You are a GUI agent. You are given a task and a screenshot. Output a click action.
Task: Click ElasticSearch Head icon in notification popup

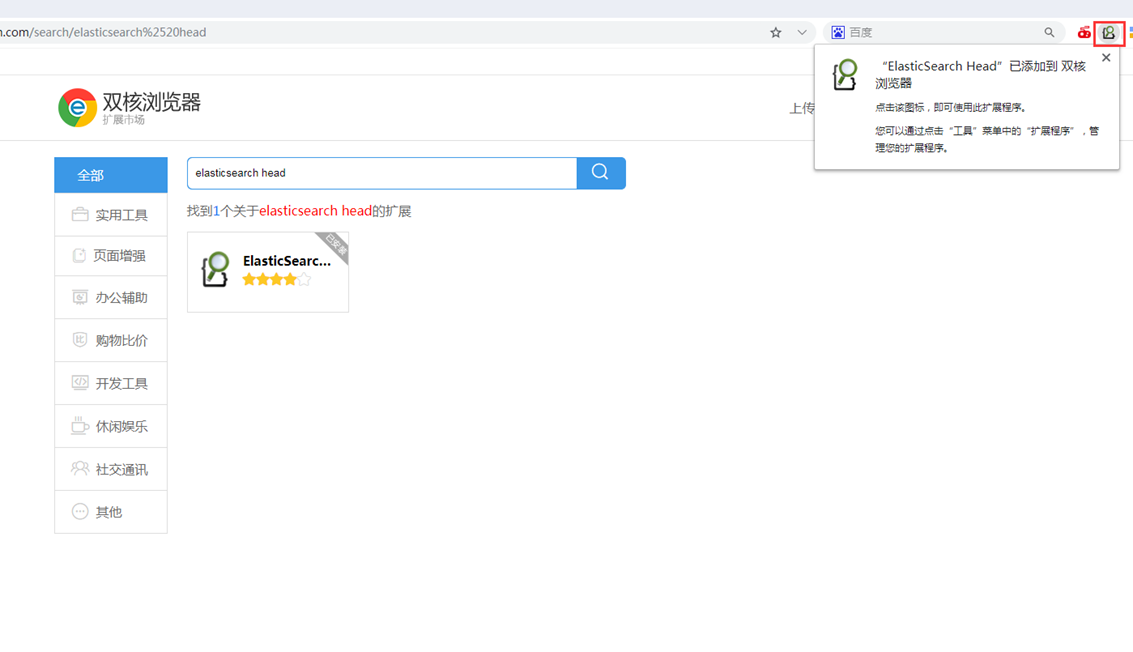pos(845,74)
